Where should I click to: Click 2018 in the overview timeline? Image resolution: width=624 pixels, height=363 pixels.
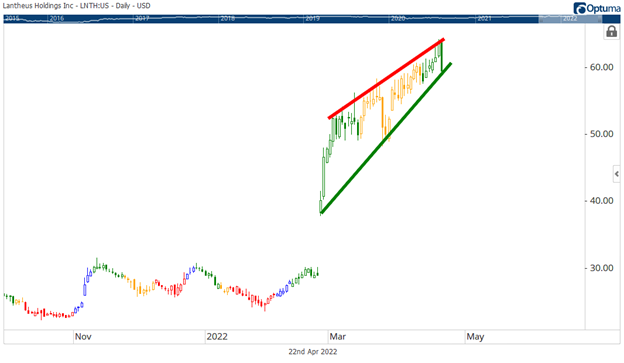[227, 18]
